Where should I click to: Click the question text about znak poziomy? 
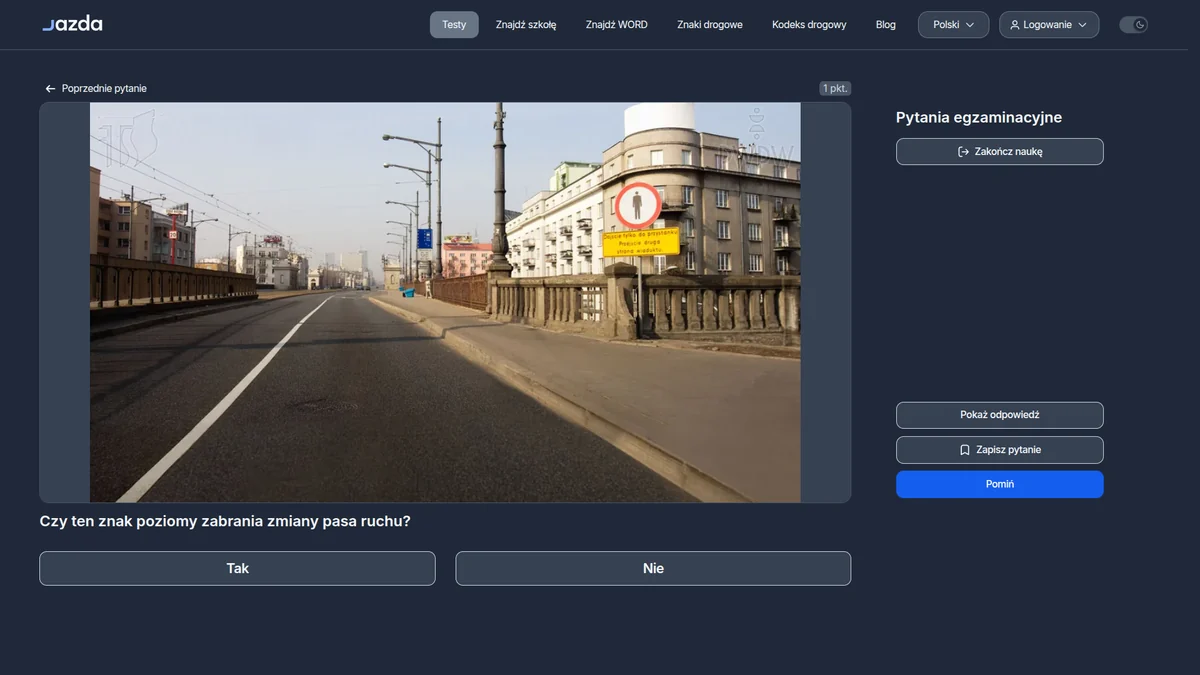[x=225, y=521]
